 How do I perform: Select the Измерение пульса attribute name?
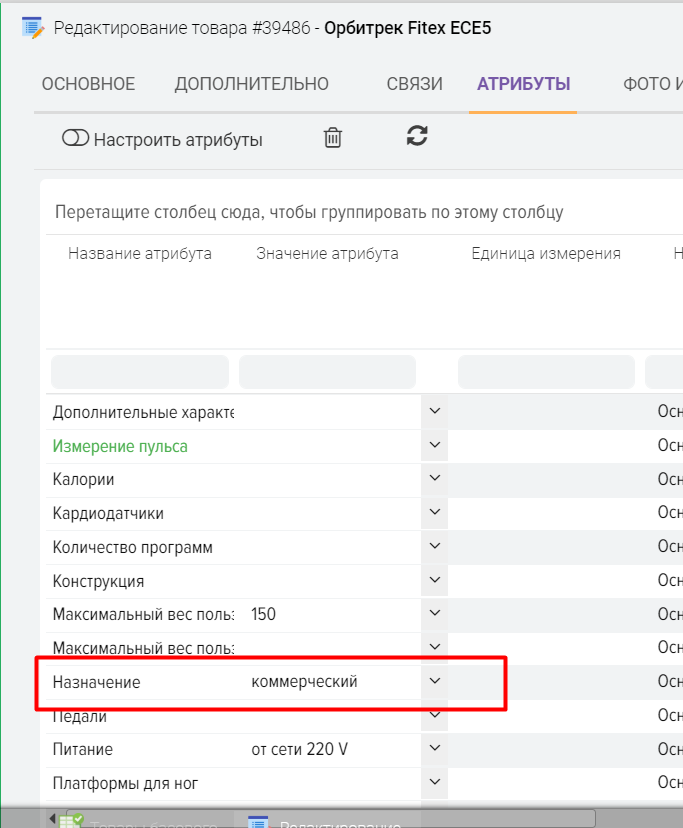(120, 446)
